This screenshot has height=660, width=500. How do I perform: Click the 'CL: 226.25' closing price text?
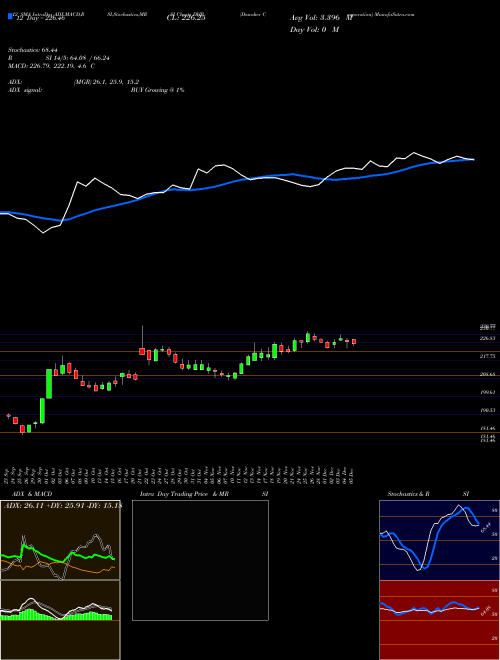(186, 18)
